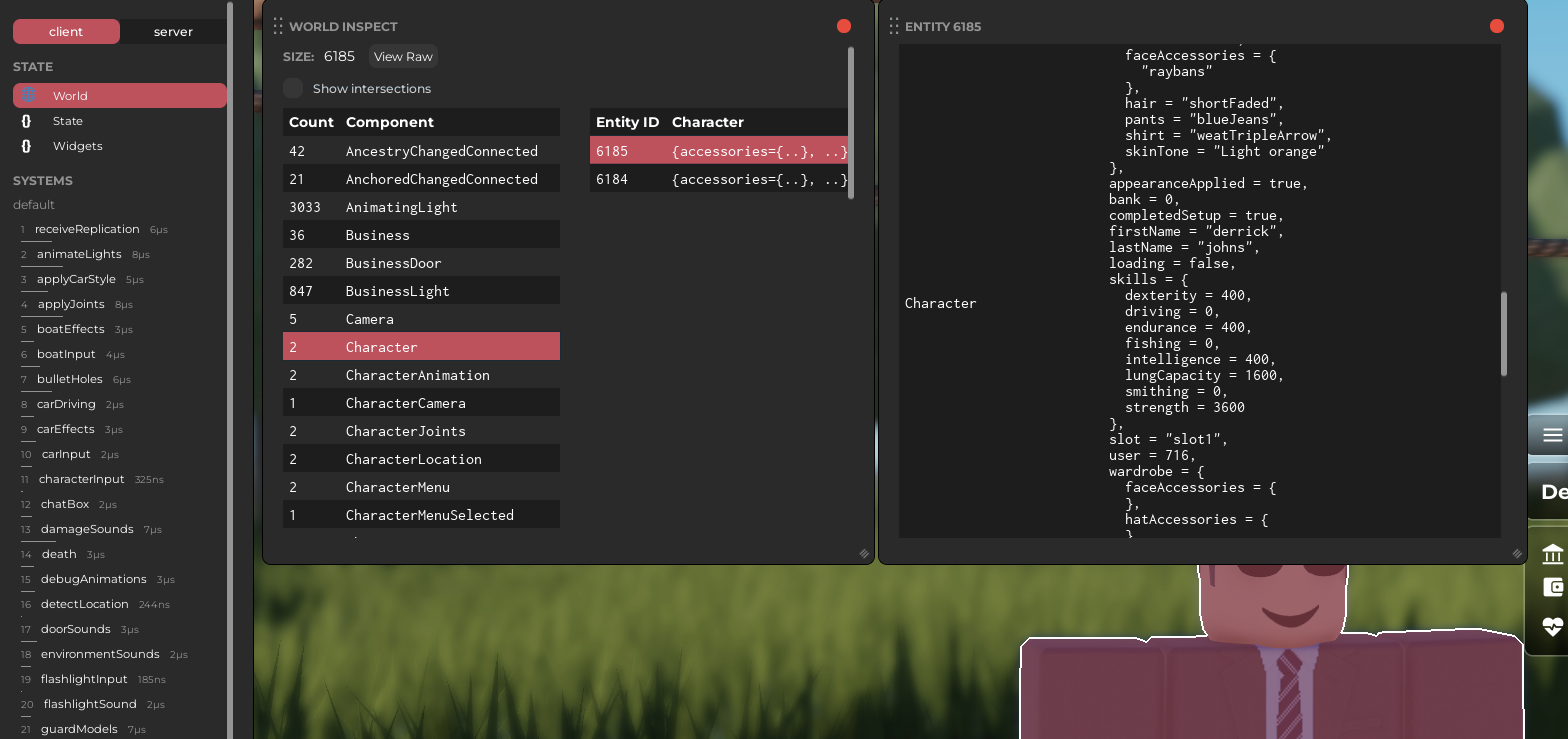Image resolution: width=1568 pixels, height=739 pixels.
Task: Select the Camera component row
Action: [421, 319]
